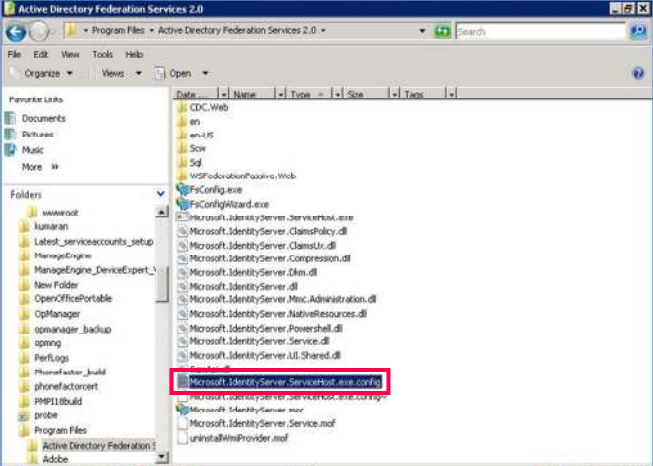This screenshot has width=653, height=466.
Task: Select Program Files folder in tree
Action: click(x=60, y=430)
